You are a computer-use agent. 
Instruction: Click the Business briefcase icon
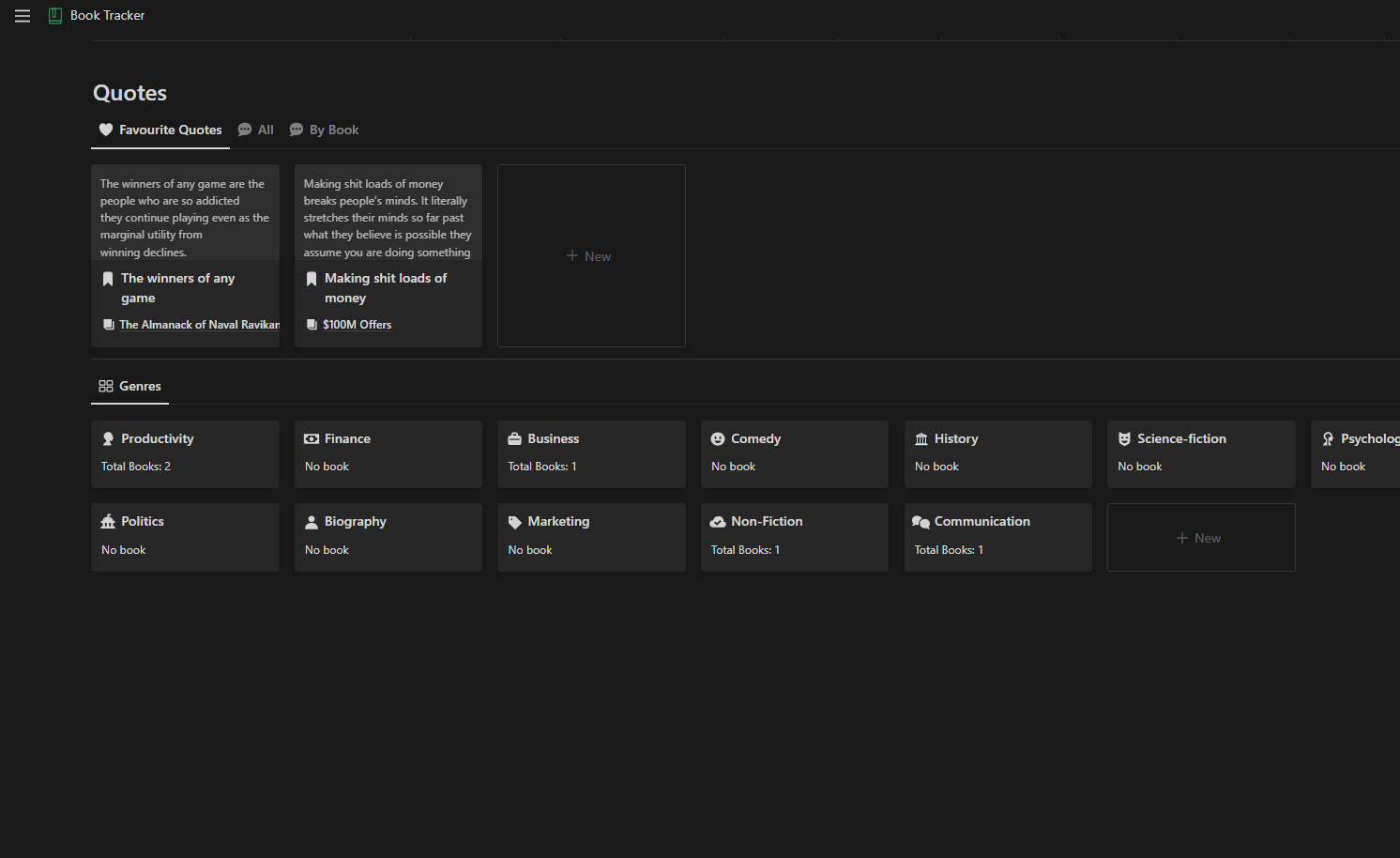point(514,439)
